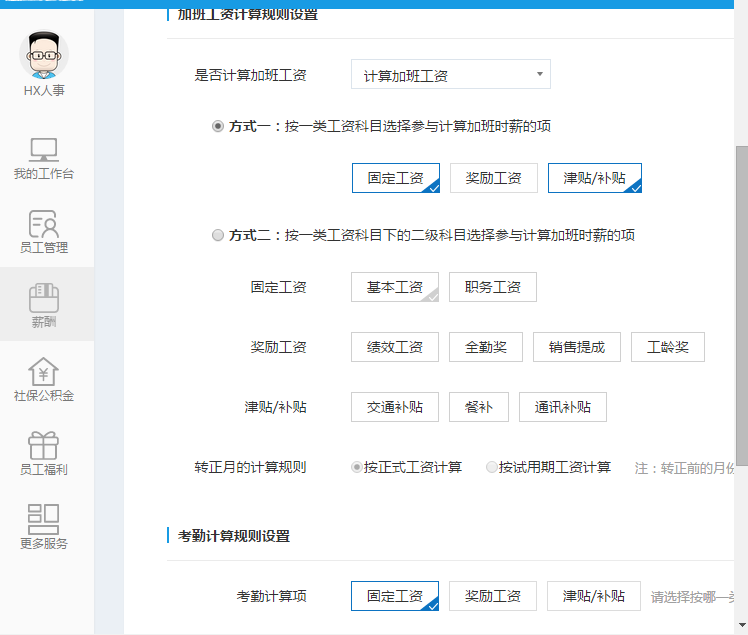Select the 销售提成 option
The width and height of the screenshot is (748, 635).
tap(577, 347)
